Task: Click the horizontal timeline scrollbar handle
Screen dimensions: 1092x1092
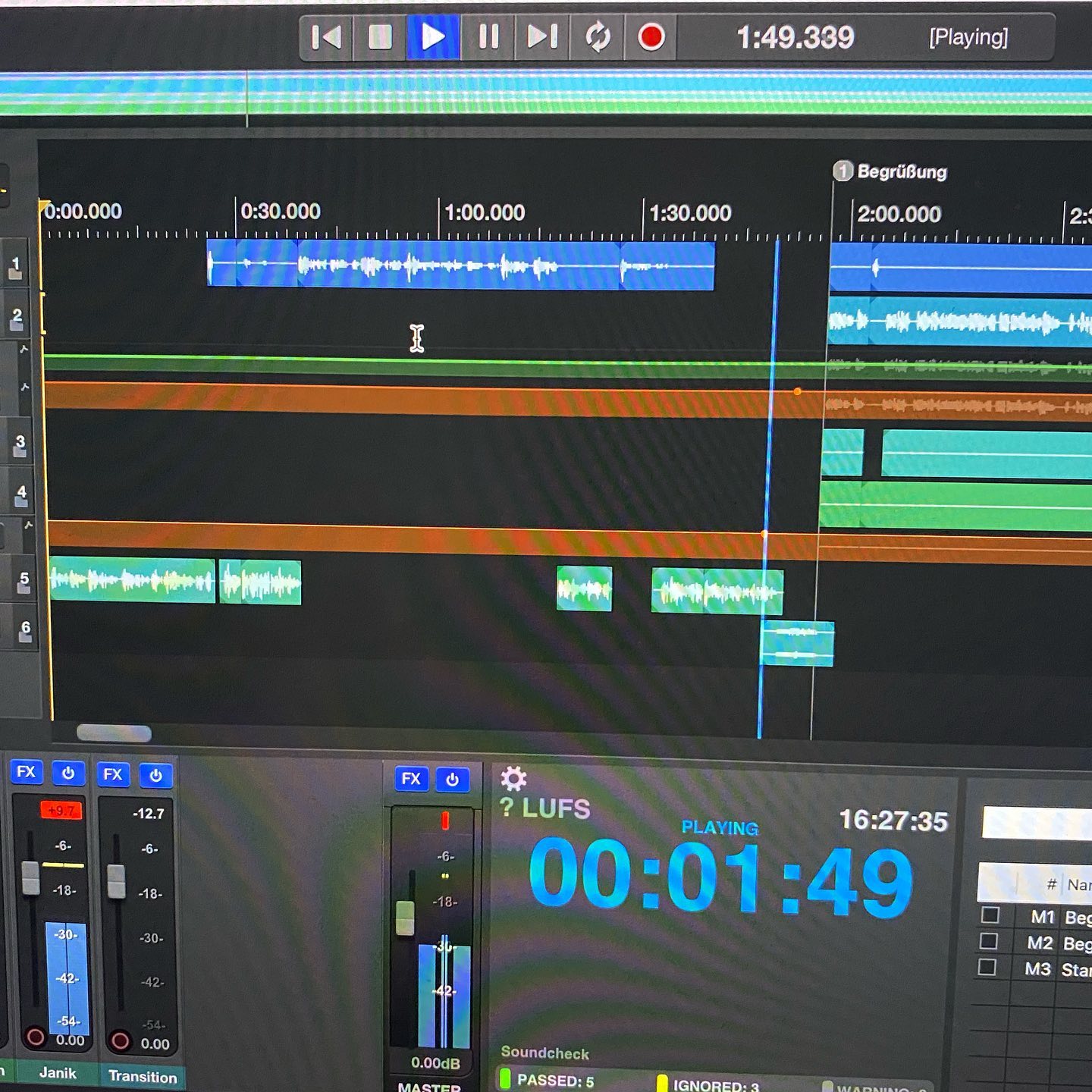Action: pos(114,733)
